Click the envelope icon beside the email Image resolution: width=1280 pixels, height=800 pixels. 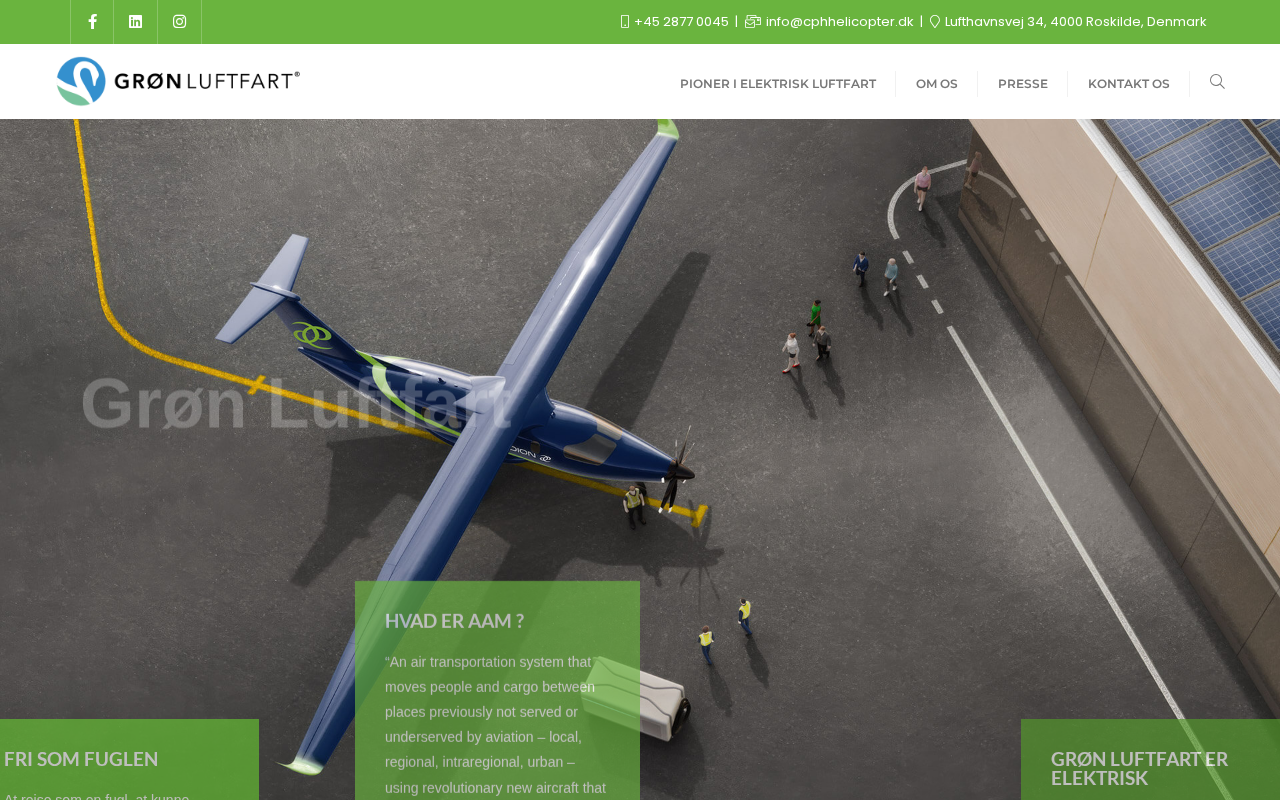(753, 22)
